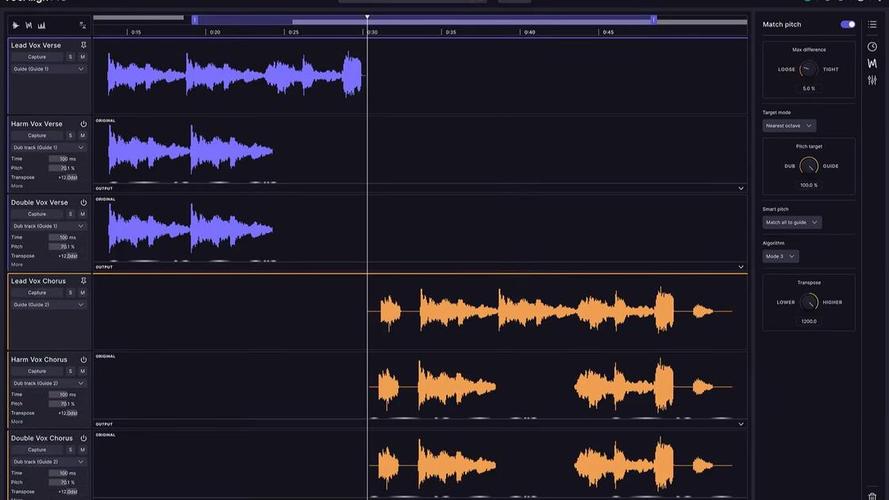Expand output chevron on Double Vox Verse lane

740,267
